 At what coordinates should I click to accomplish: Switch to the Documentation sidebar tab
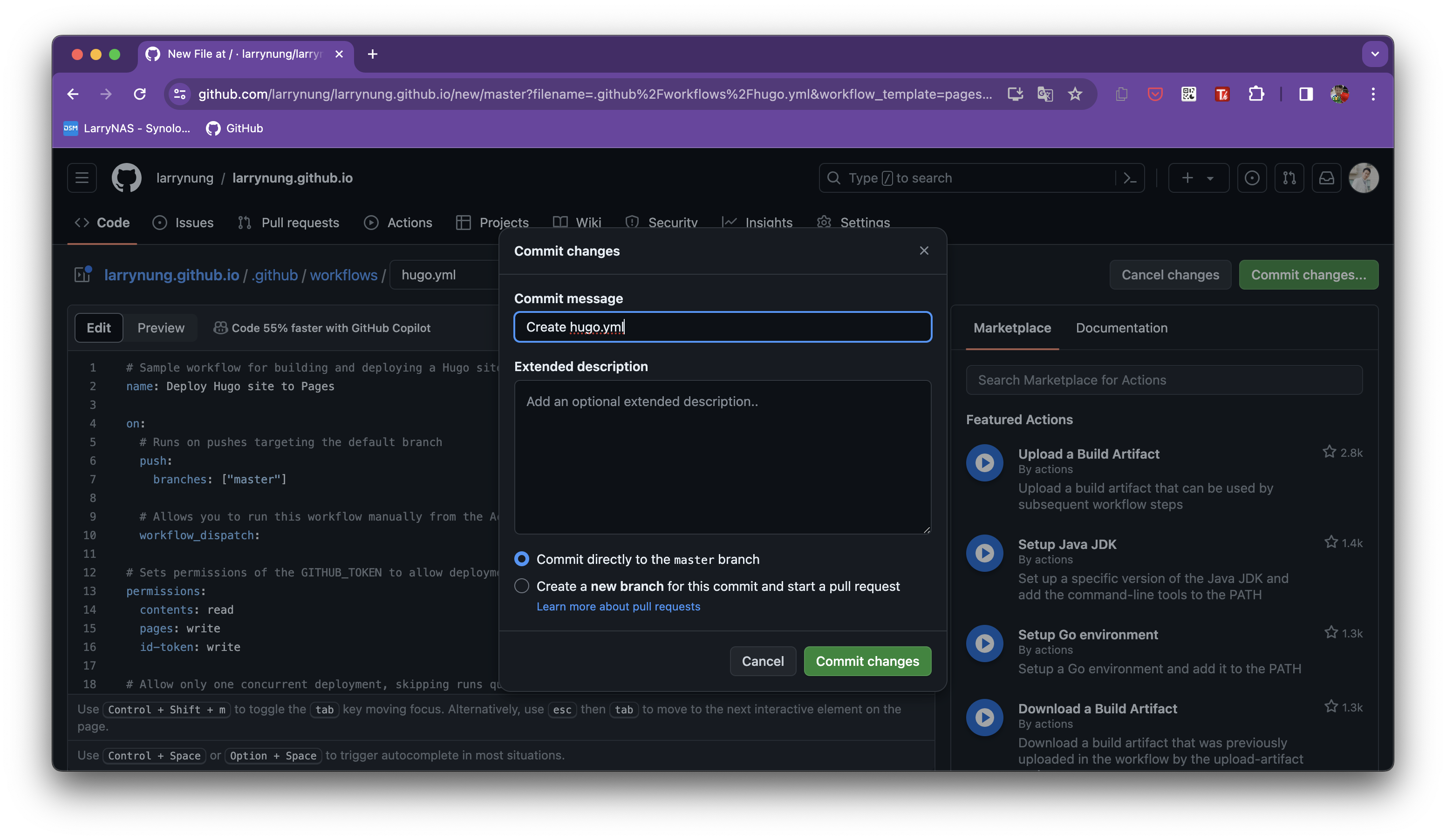point(1121,327)
